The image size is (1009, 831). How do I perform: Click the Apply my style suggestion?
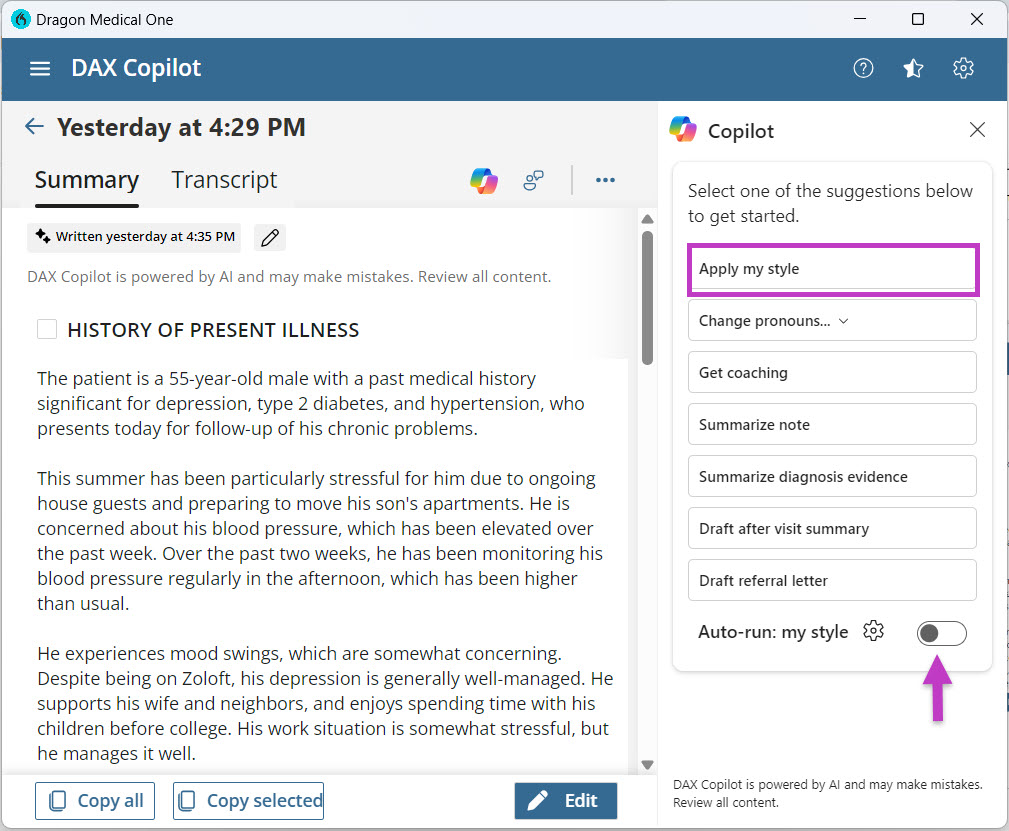click(x=832, y=269)
